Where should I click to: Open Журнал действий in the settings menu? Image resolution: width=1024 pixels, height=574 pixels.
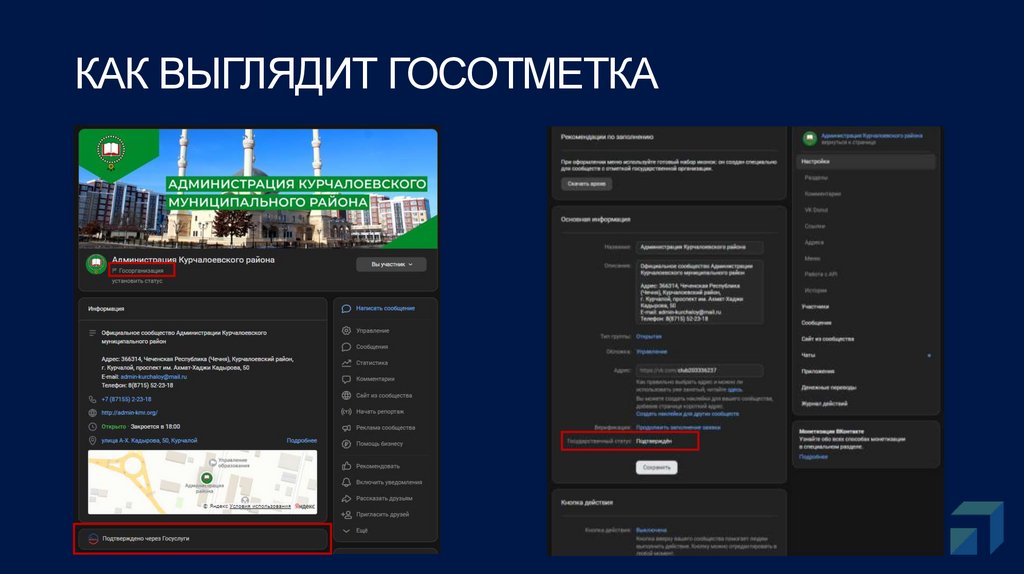824,403
